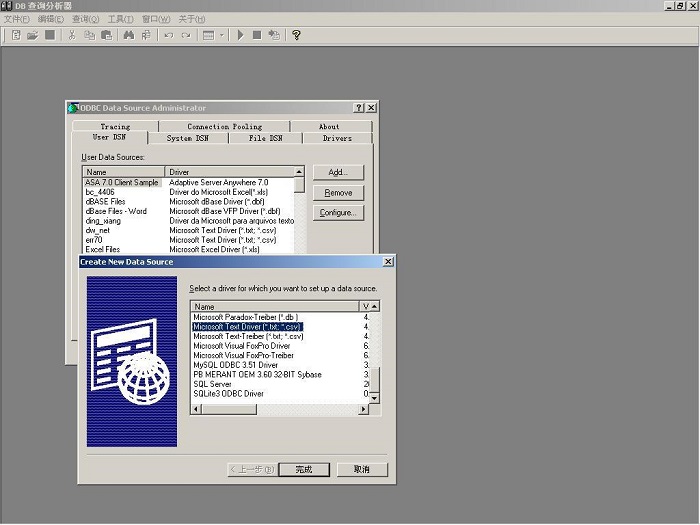Click the Stop query square icon

[257, 35]
